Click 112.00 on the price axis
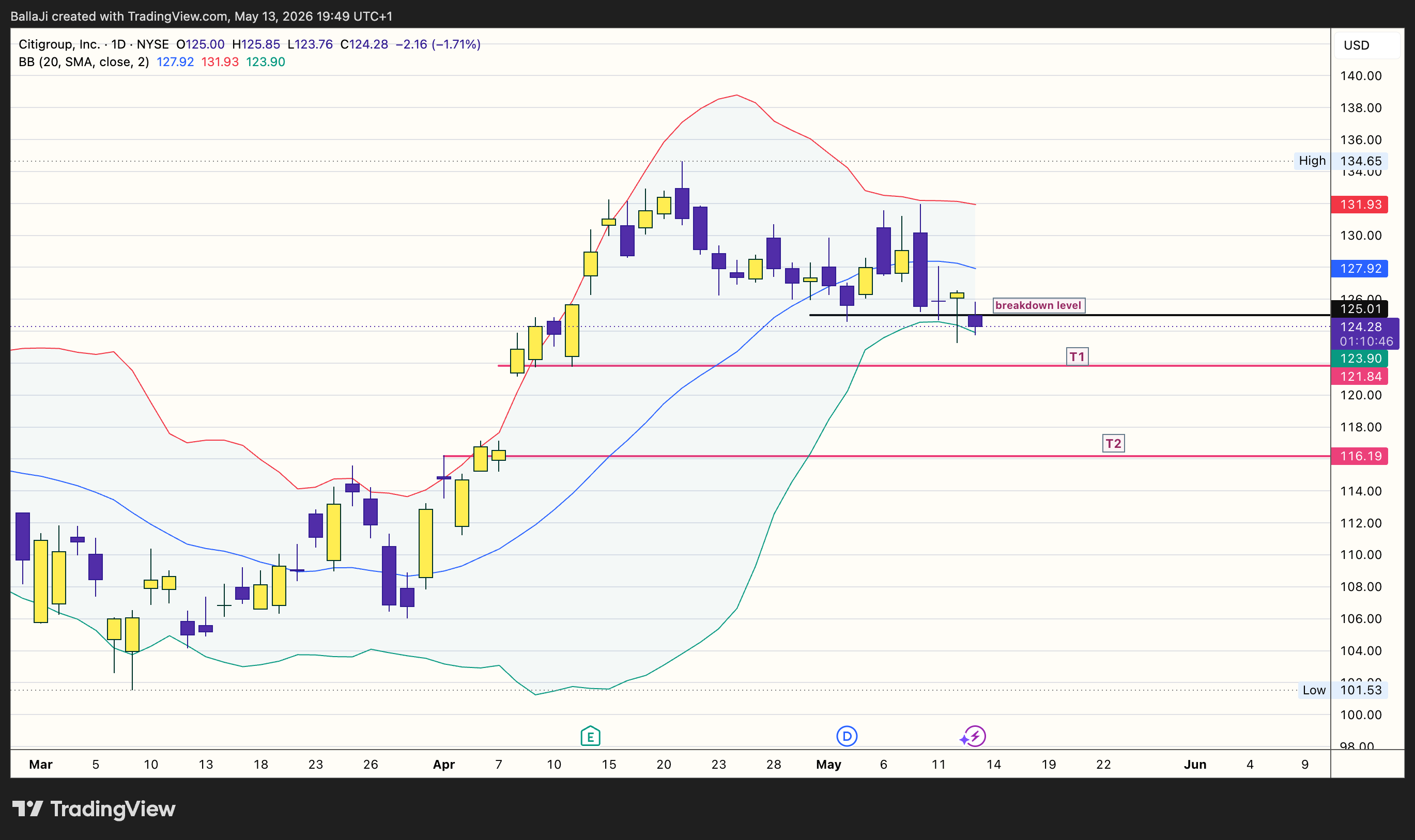The width and height of the screenshot is (1415, 840). [1361, 523]
